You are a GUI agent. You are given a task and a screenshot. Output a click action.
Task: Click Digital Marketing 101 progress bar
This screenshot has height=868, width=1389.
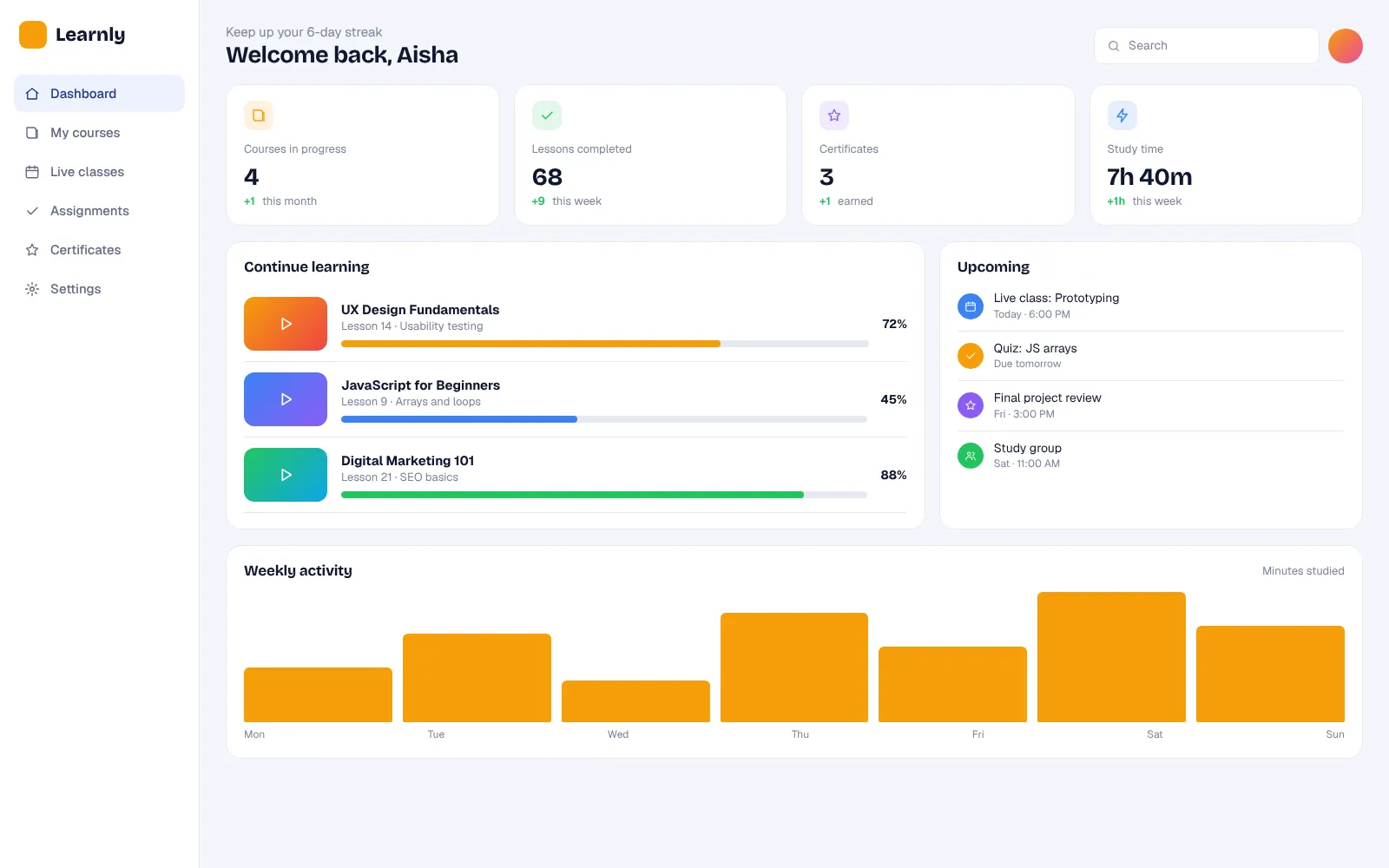click(x=604, y=495)
